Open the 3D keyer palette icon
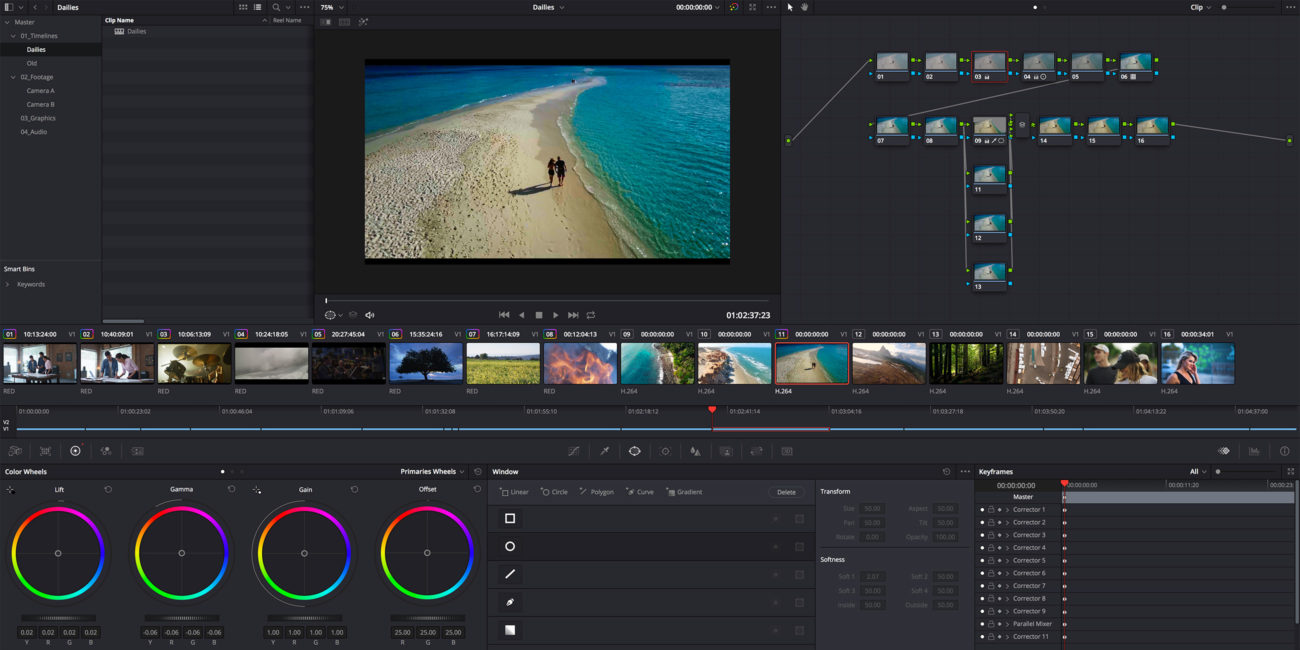1300x650 pixels. [787, 450]
